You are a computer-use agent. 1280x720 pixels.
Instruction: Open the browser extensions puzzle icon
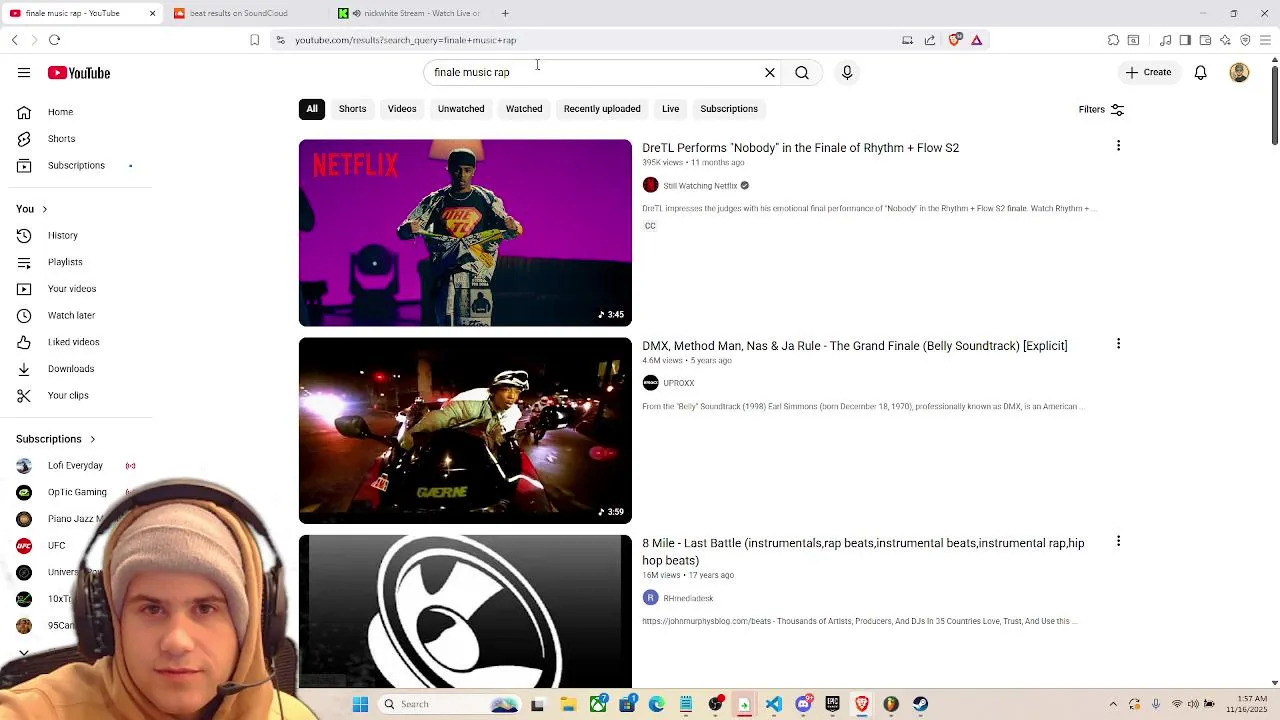[x=1113, y=40]
